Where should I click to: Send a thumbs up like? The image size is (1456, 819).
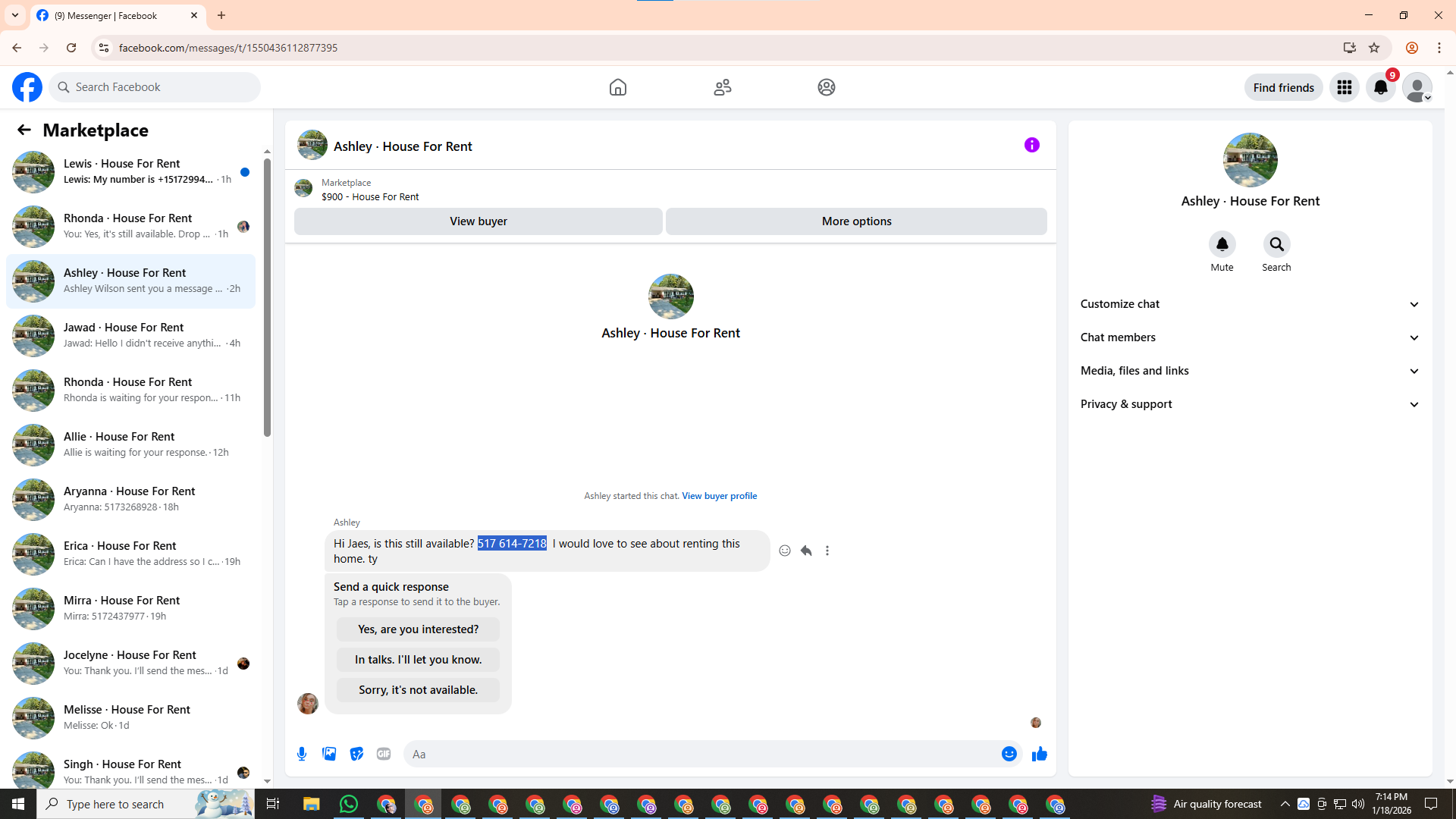[1039, 754]
